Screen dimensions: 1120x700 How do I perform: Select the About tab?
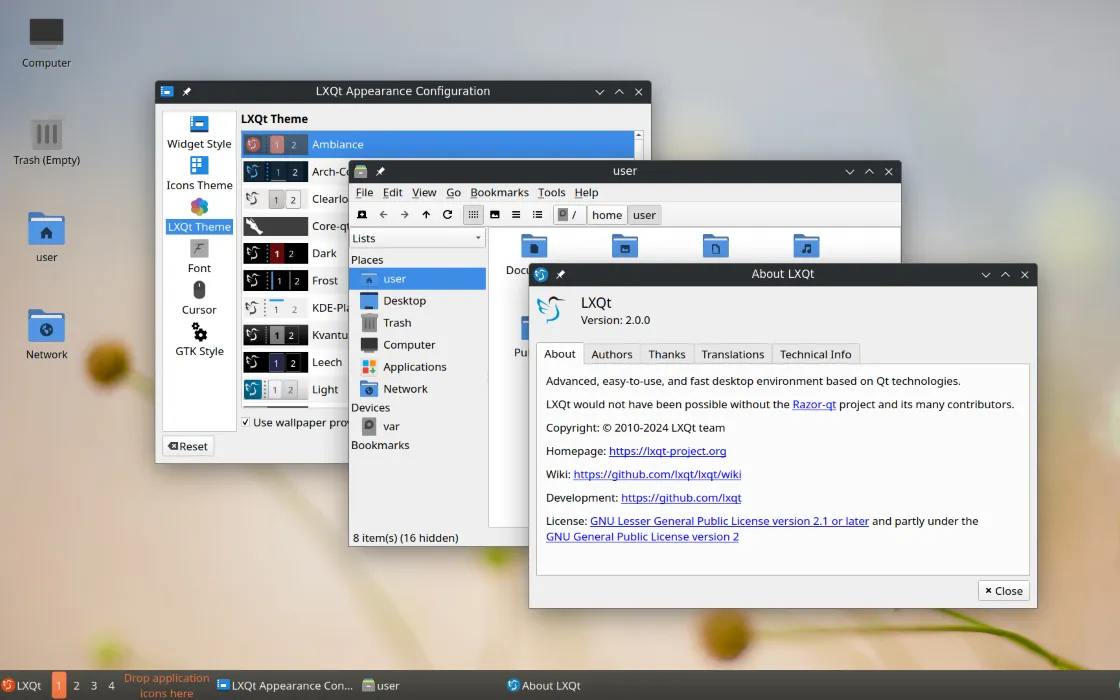tap(559, 354)
